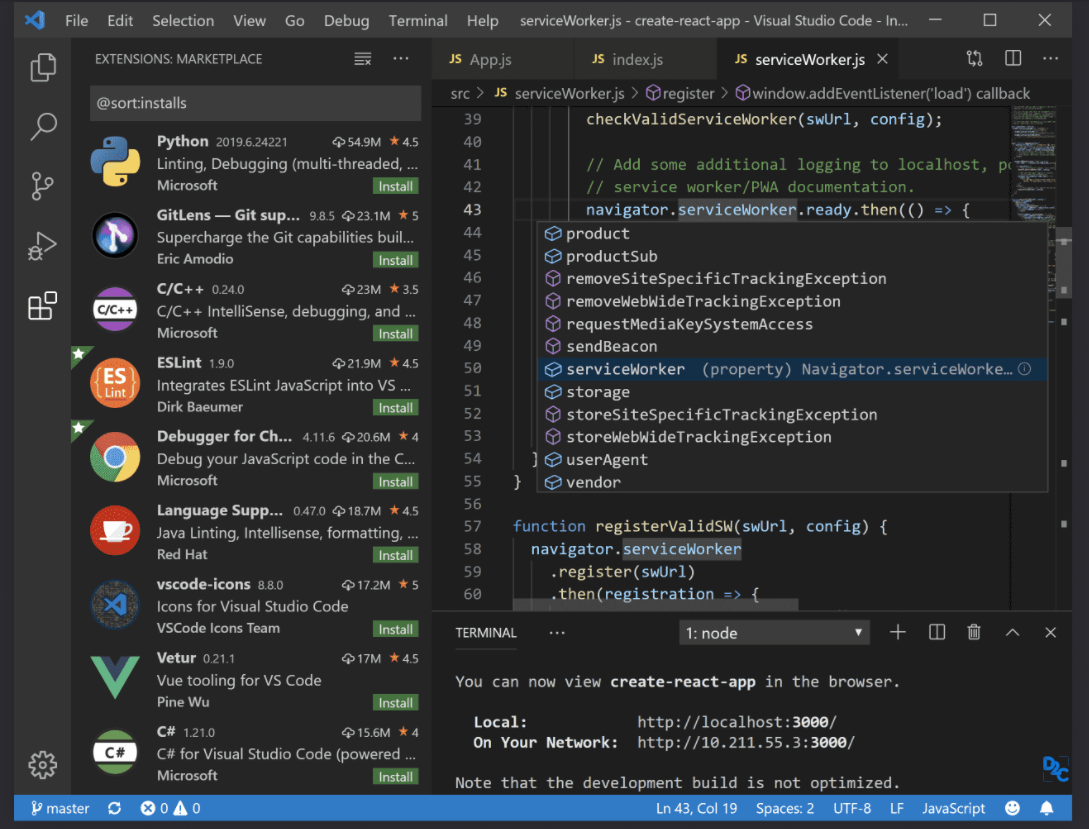1089x829 pixels.
Task: Open the Terminal menu
Action: pyautogui.click(x=419, y=20)
